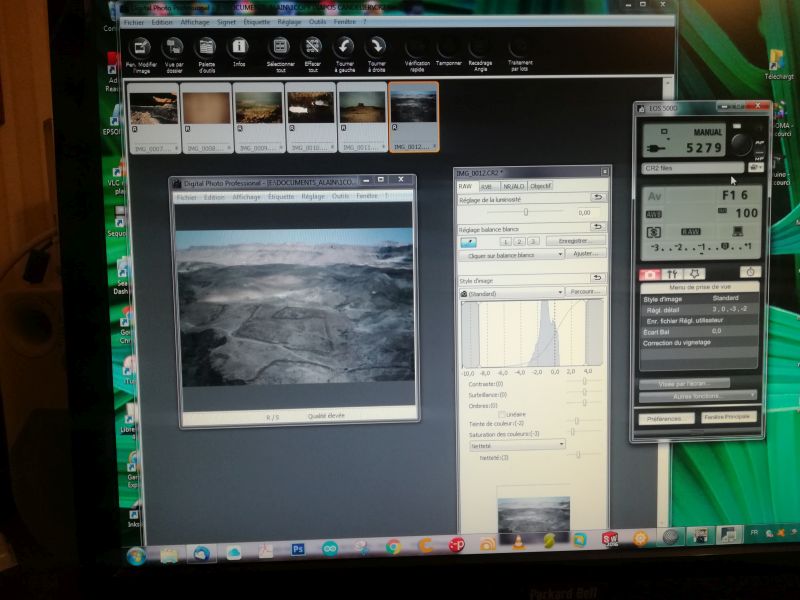Pick the white balance eyedropper tool

pos(468,241)
